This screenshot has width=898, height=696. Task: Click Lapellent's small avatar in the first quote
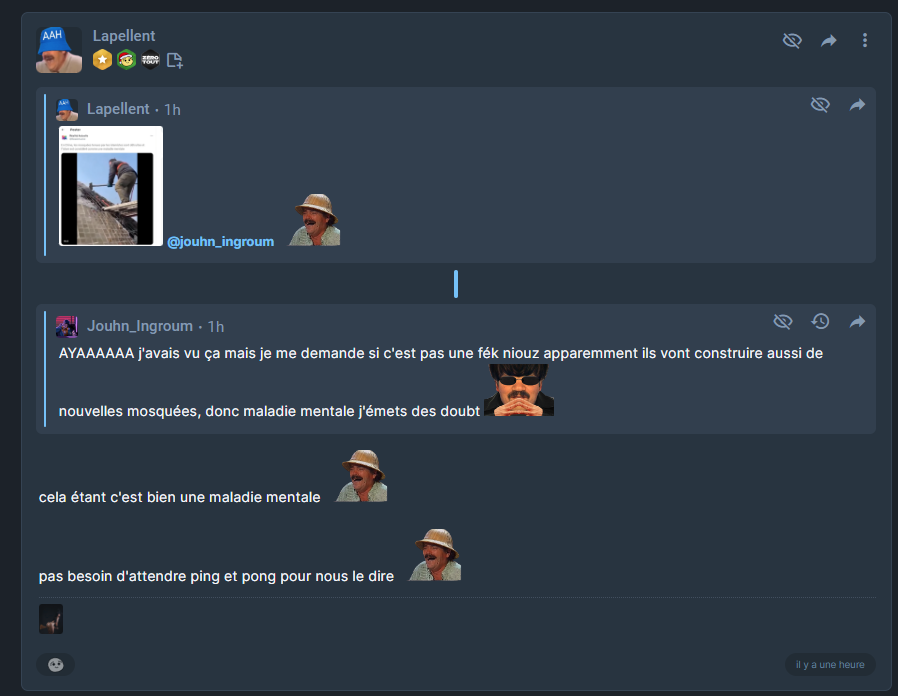tap(67, 109)
